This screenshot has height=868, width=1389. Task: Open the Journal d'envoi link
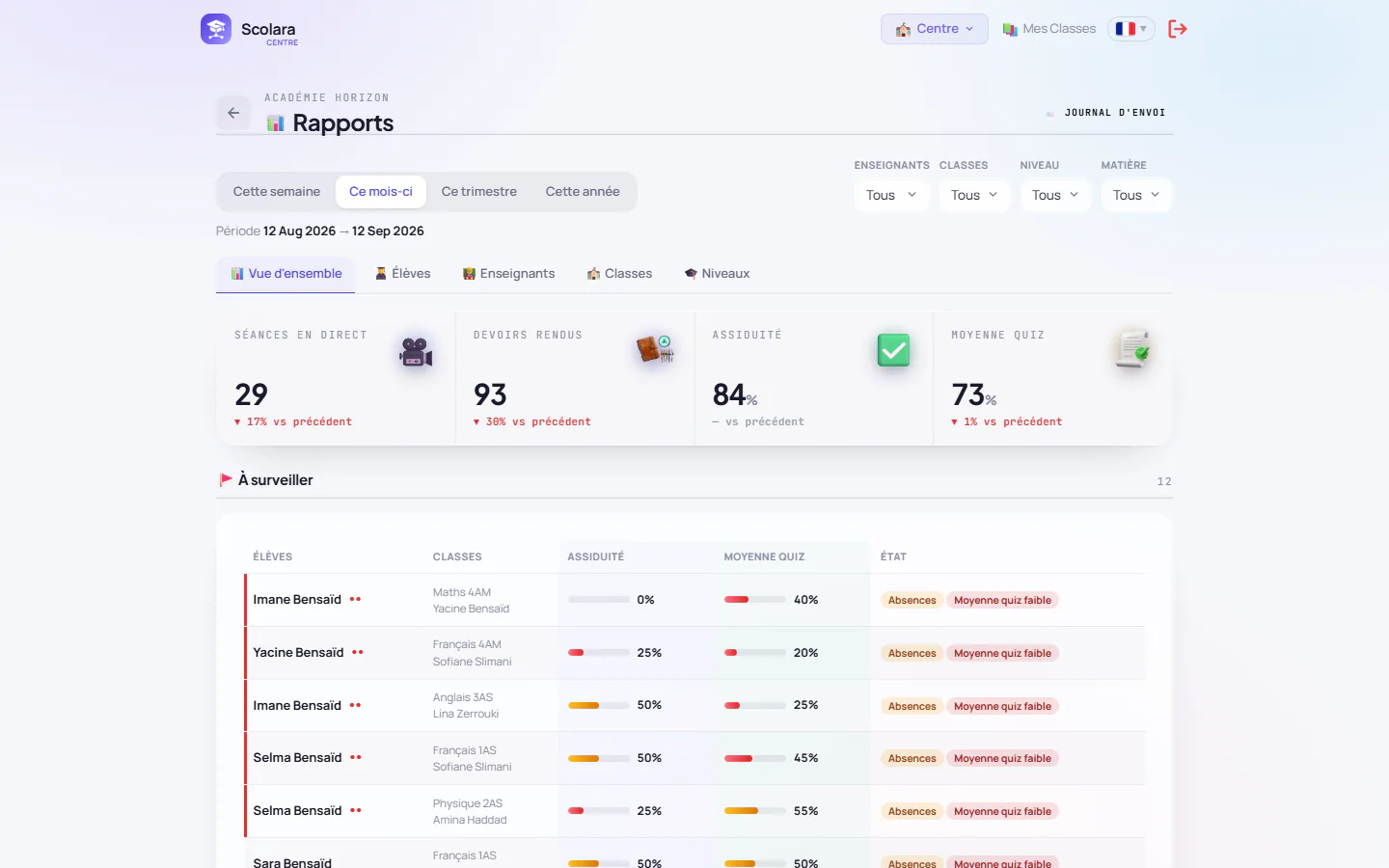1105,113
